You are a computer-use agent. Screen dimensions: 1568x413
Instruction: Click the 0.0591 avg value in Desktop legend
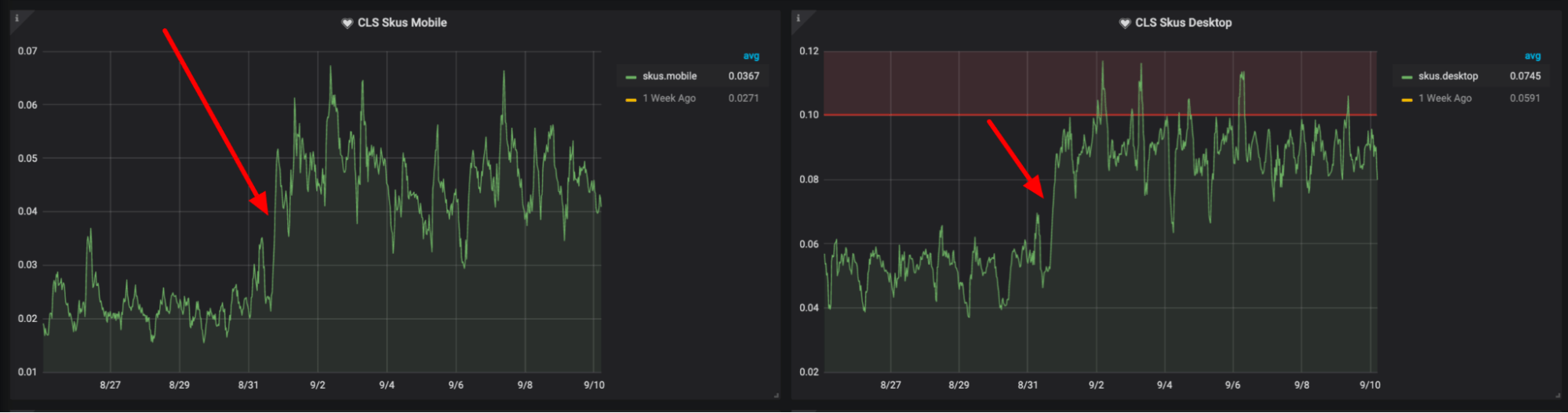[x=1525, y=98]
